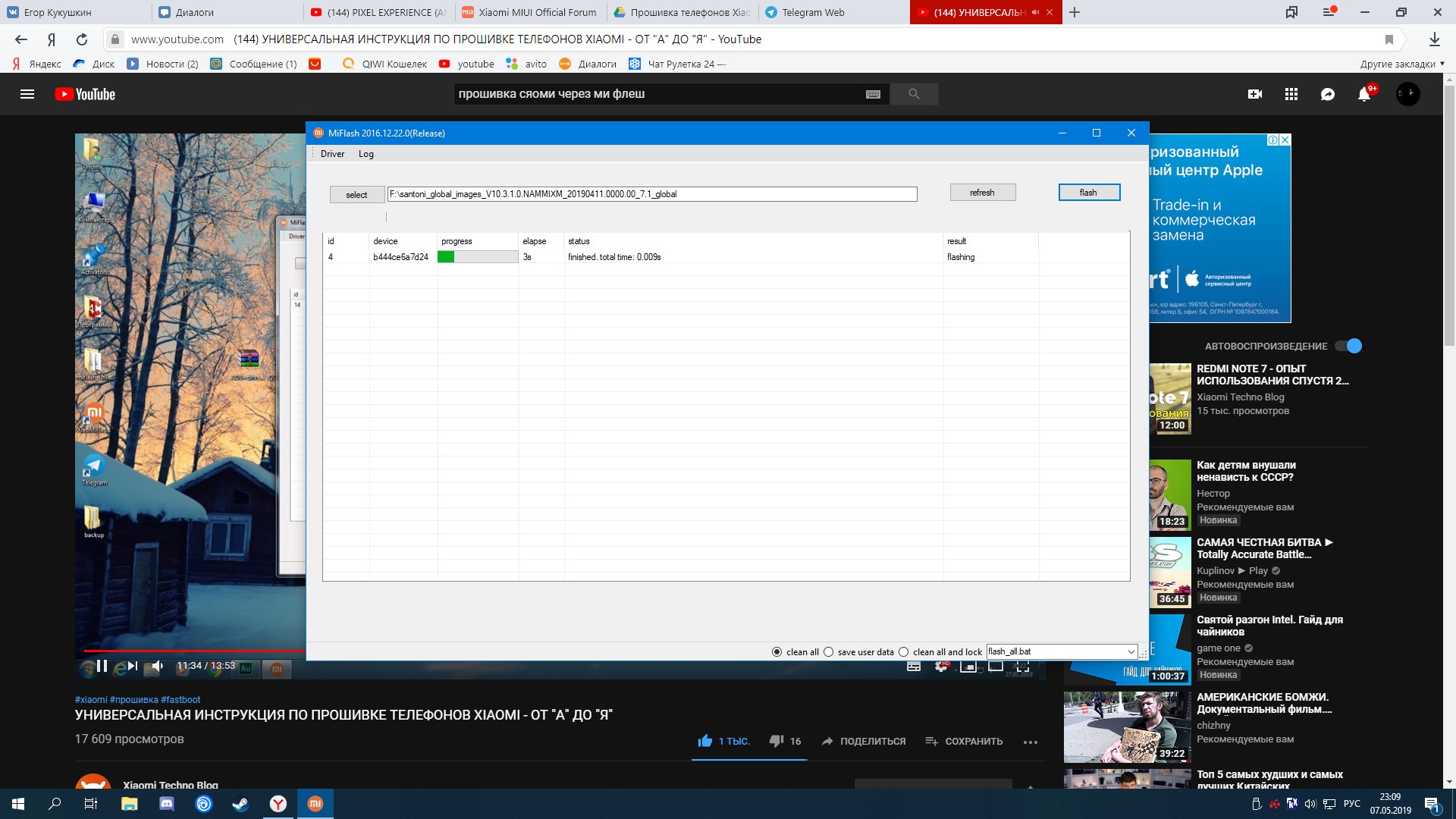Image resolution: width=1456 pixels, height=819 pixels.
Task: Switch to the PIXEL EXPERIENCE tab
Action: tap(378, 12)
